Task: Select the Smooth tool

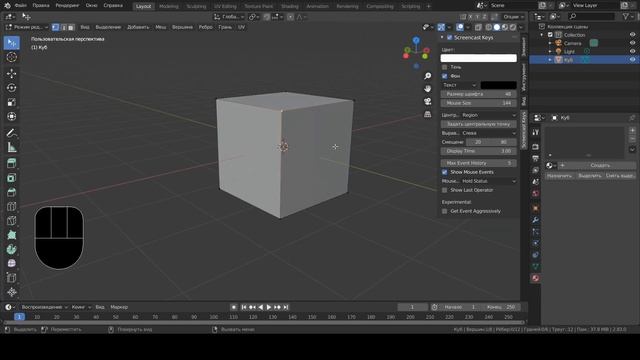Action: [x=11, y=263]
